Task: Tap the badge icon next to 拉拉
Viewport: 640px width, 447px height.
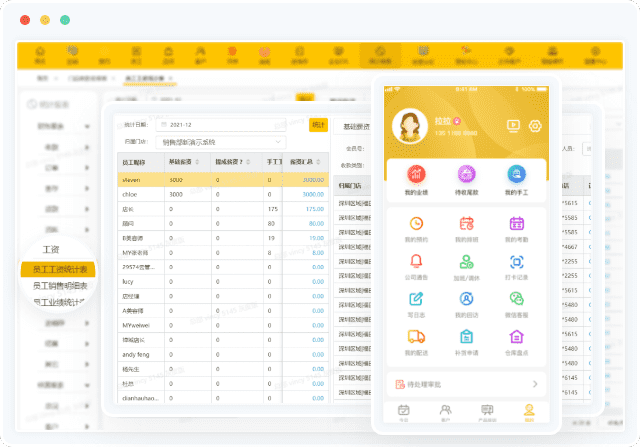Action: click(457, 121)
